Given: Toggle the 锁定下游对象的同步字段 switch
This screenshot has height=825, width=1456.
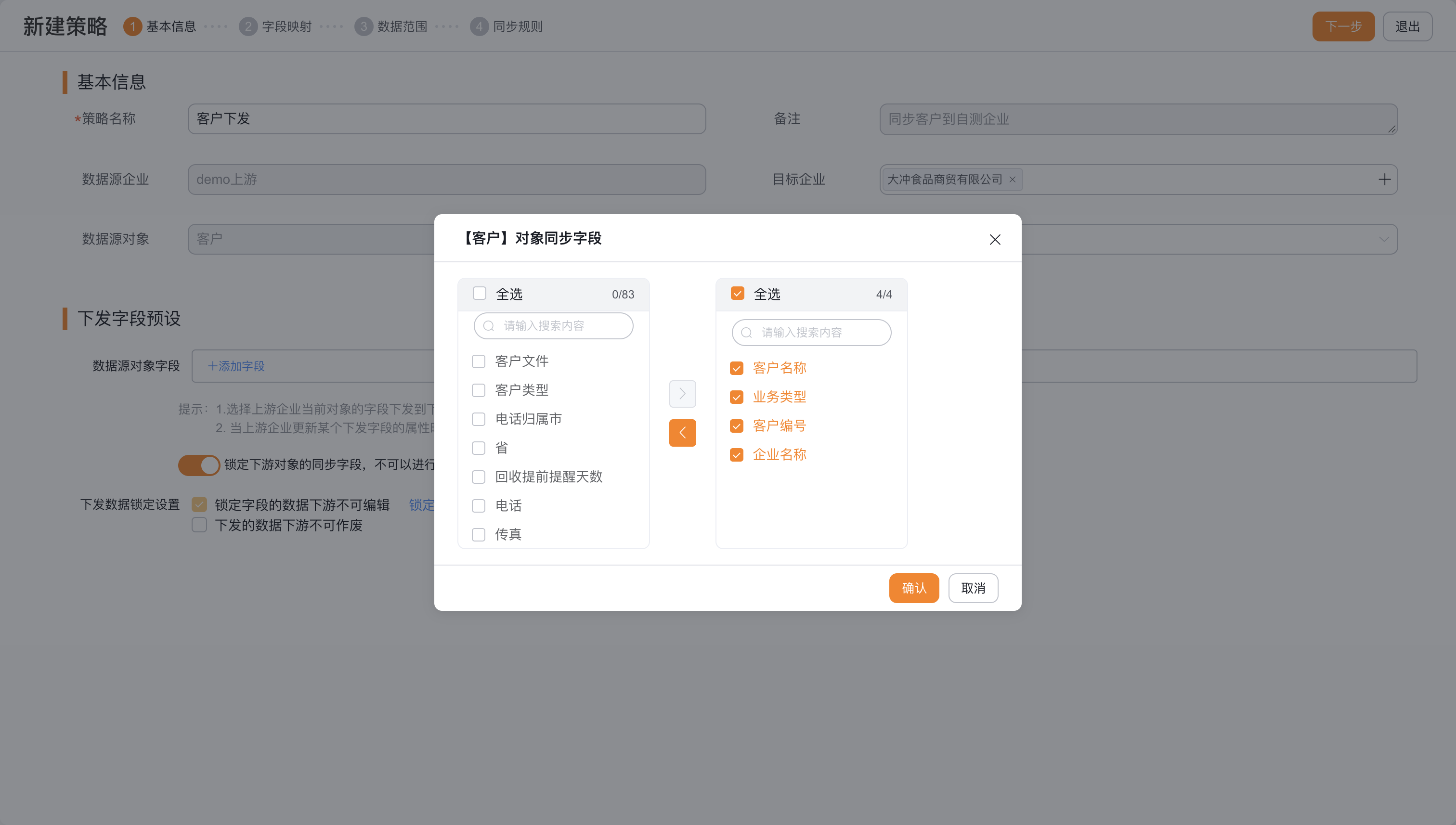Looking at the screenshot, I should (199, 465).
